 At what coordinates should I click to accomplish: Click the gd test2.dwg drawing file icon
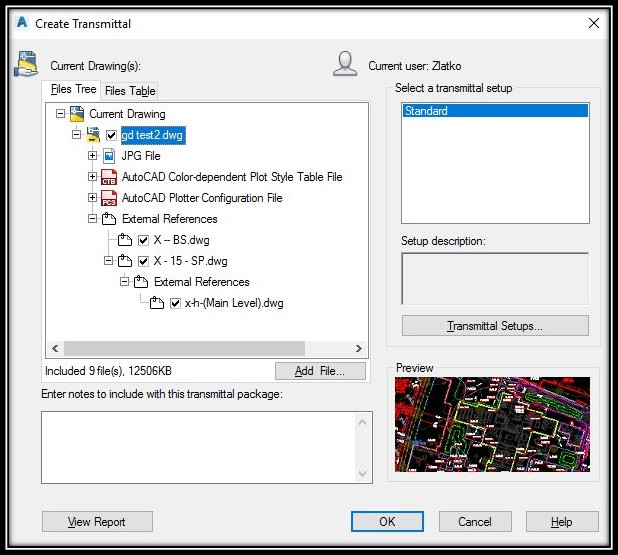click(93, 135)
